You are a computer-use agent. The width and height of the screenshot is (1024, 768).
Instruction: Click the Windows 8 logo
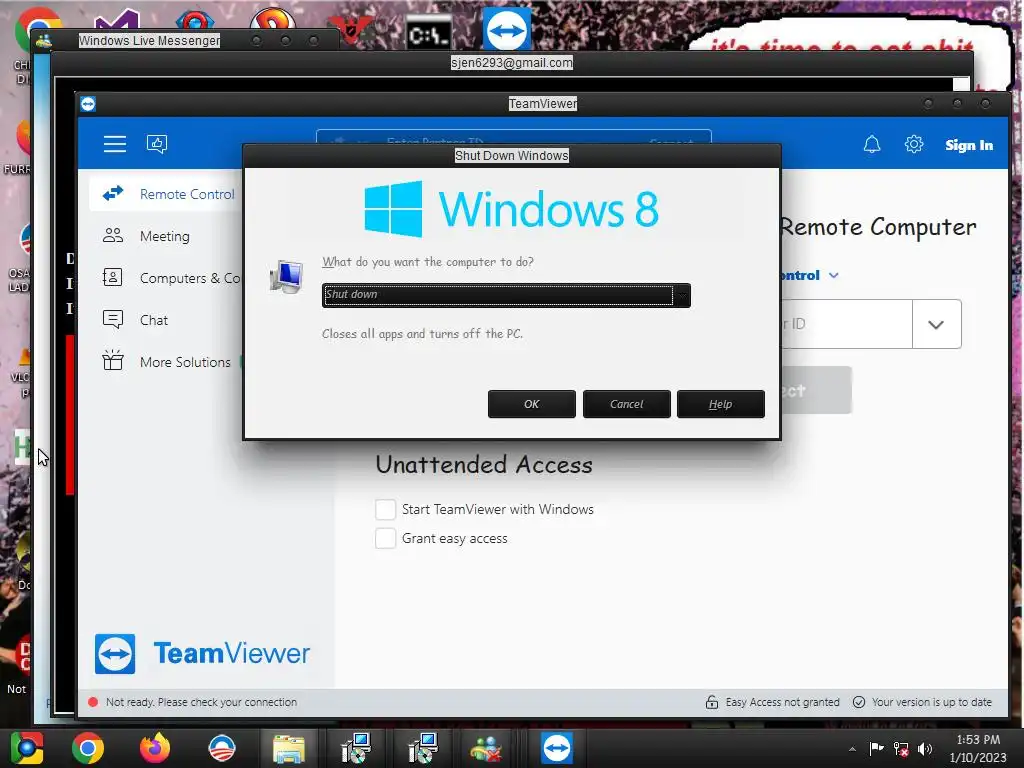511,209
